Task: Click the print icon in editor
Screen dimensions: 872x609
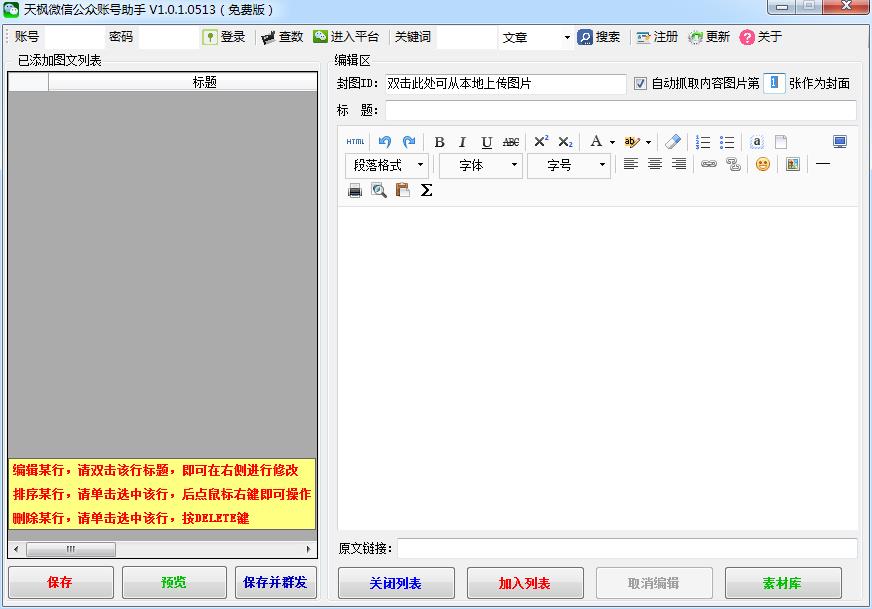Action: pos(355,190)
